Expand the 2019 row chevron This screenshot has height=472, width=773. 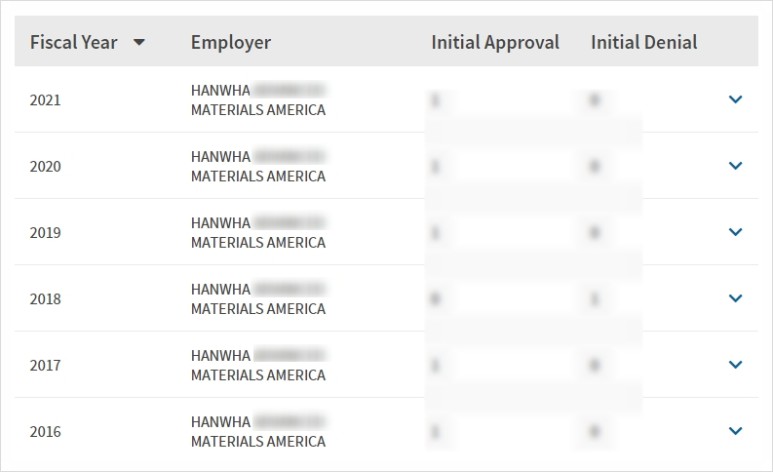tap(735, 232)
